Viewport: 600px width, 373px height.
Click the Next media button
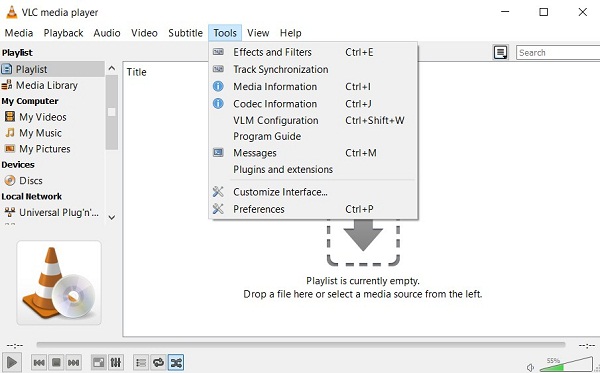tap(73, 362)
